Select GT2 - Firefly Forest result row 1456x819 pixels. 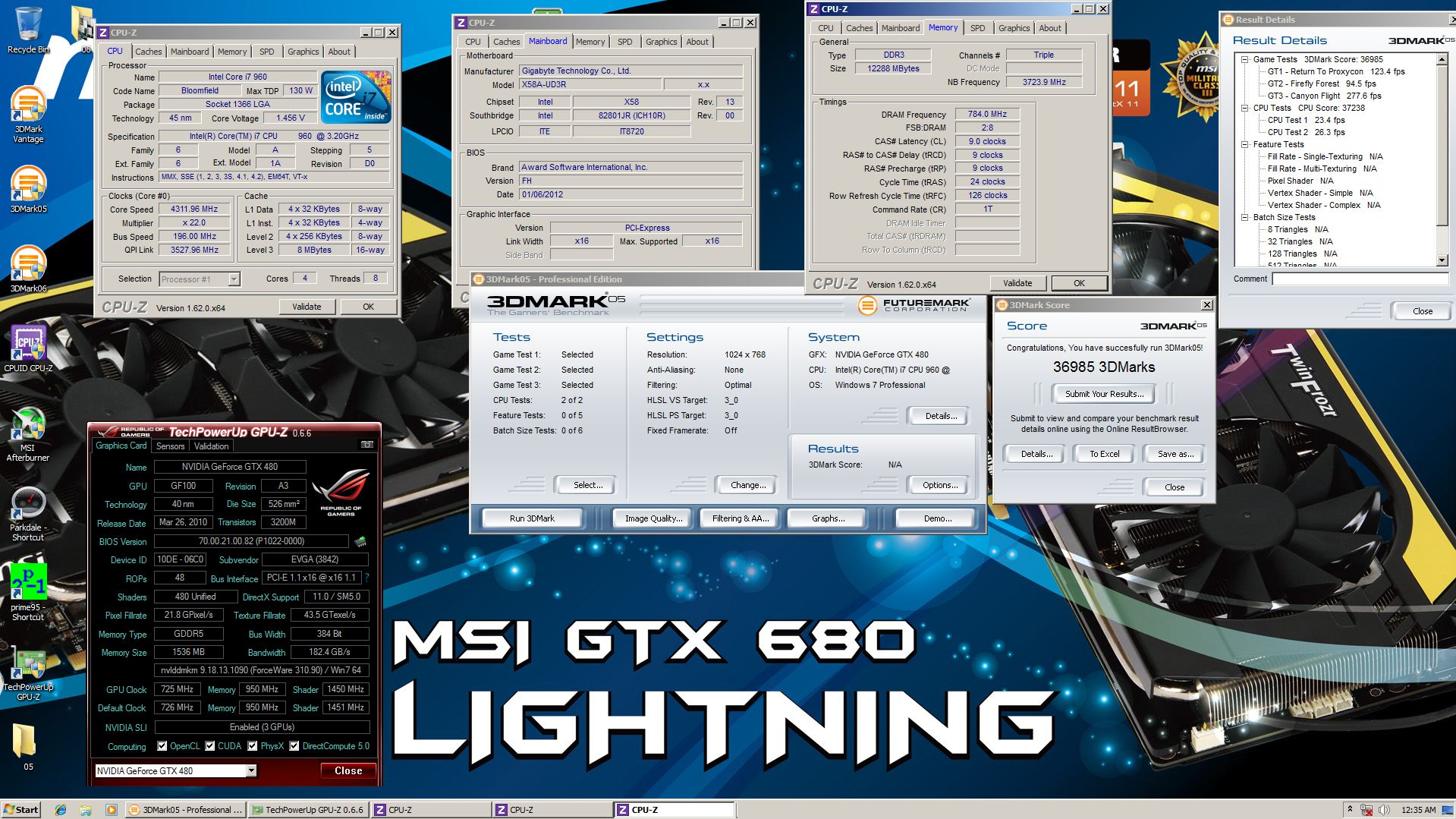point(1321,83)
